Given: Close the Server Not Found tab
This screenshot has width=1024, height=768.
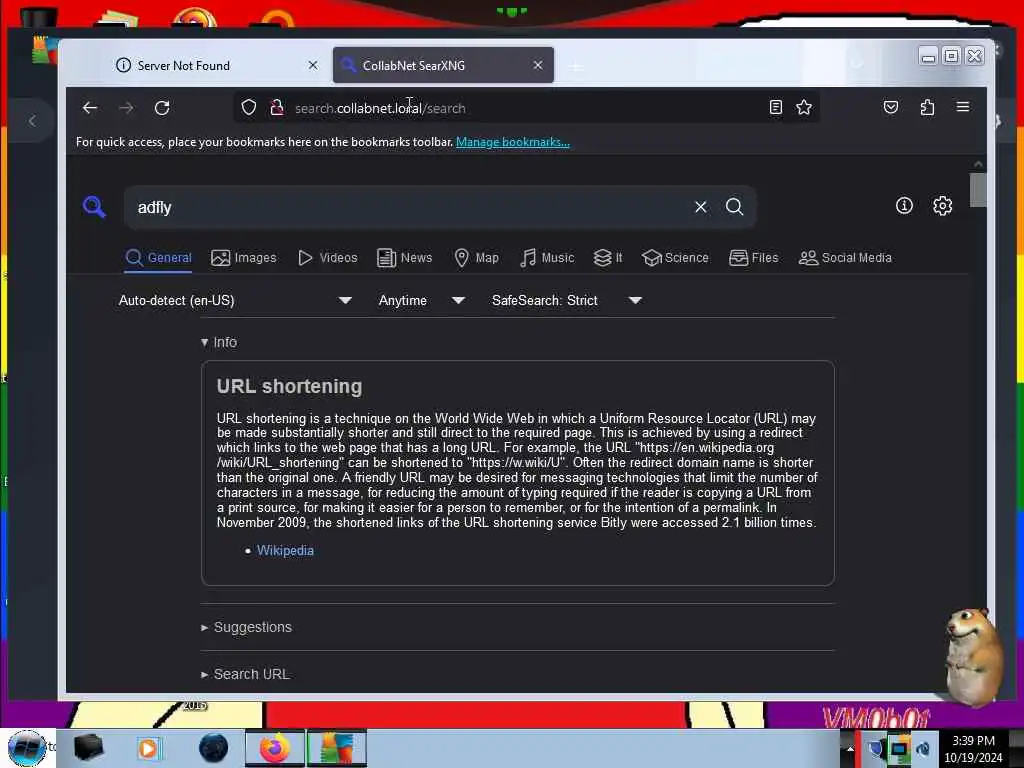Looking at the screenshot, I should pos(313,65).
